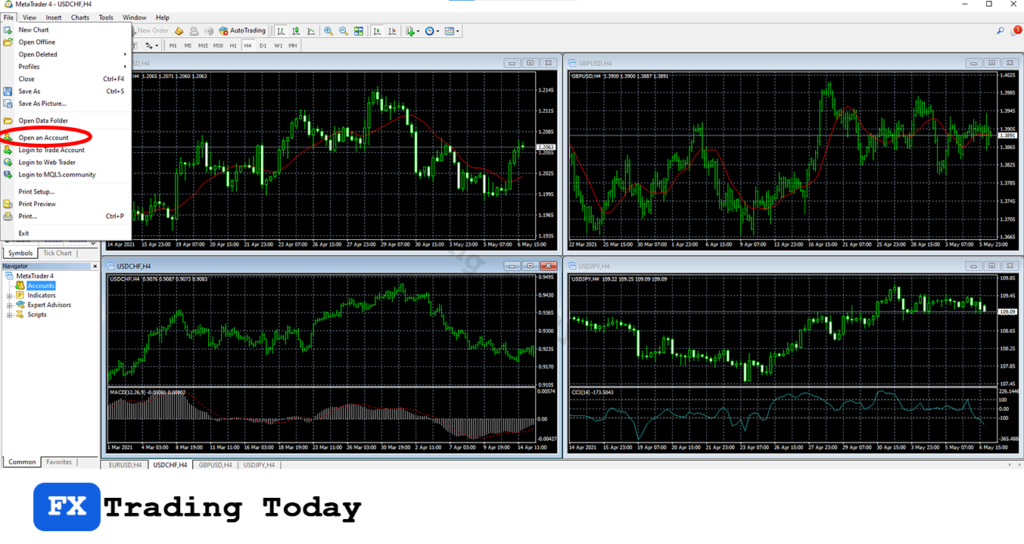The image size is (1024, 544).
Task: Expand the Open Deleted submenu
Action: pyautogui.click(x=124, y=54)
